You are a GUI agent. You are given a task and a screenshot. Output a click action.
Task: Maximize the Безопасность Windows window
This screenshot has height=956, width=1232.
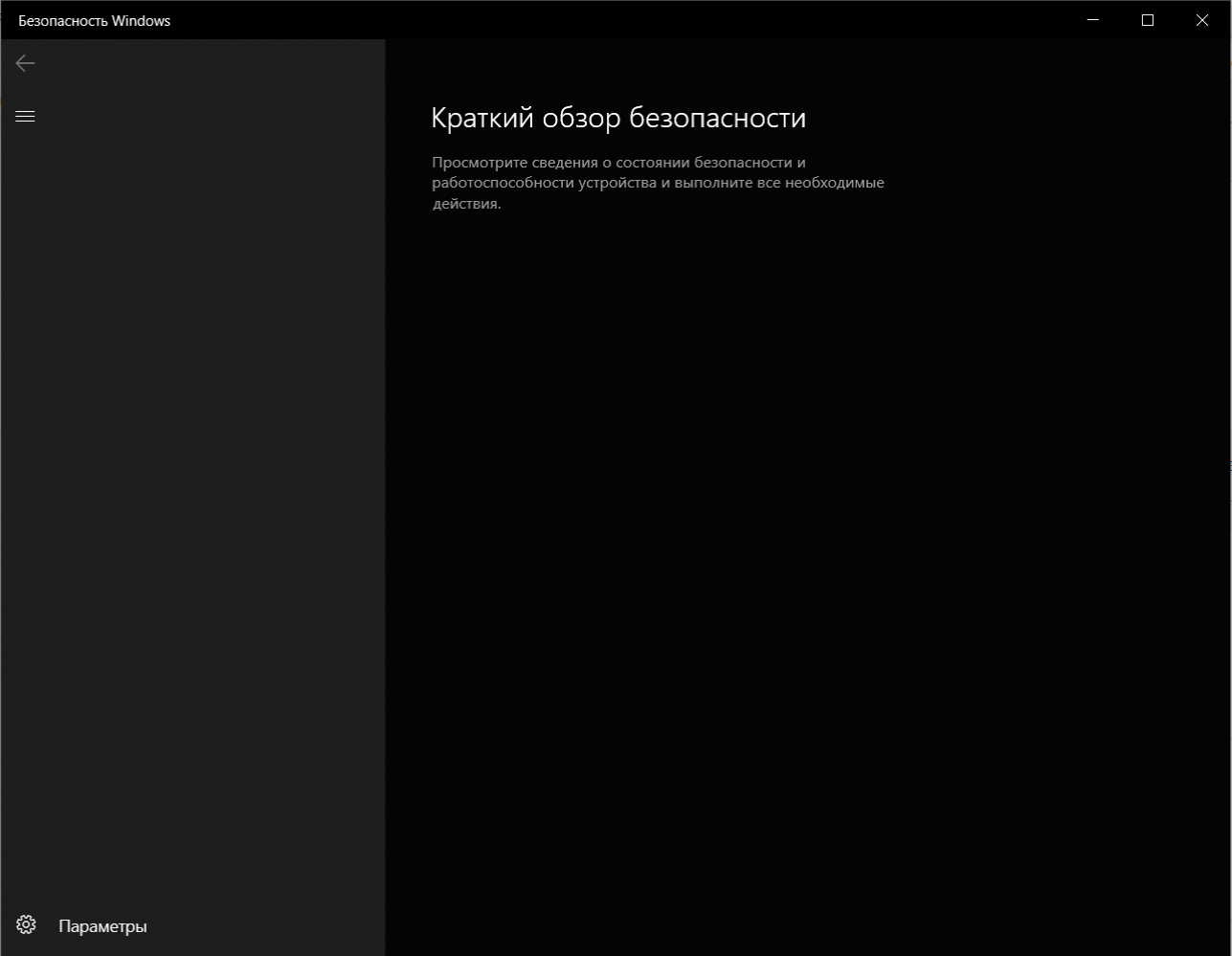point(1148,20)
